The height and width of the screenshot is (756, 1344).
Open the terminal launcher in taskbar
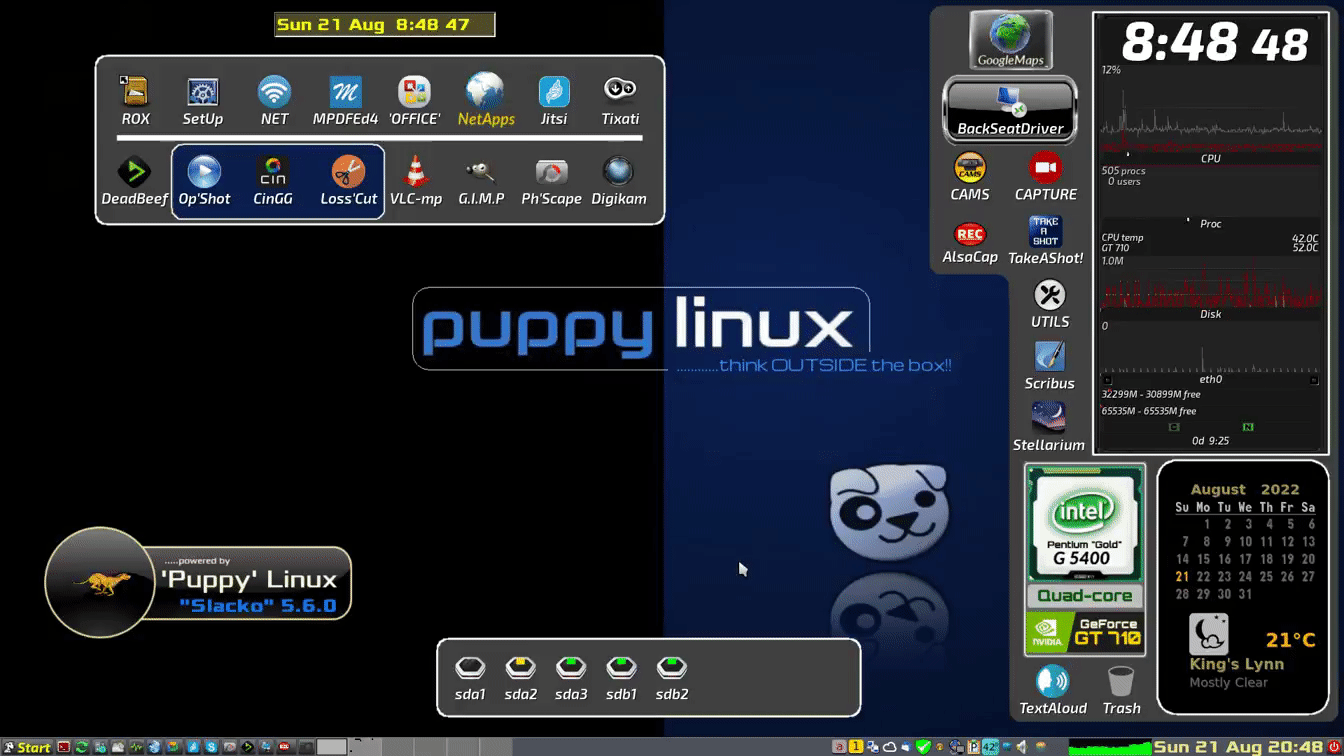(63, 747)
